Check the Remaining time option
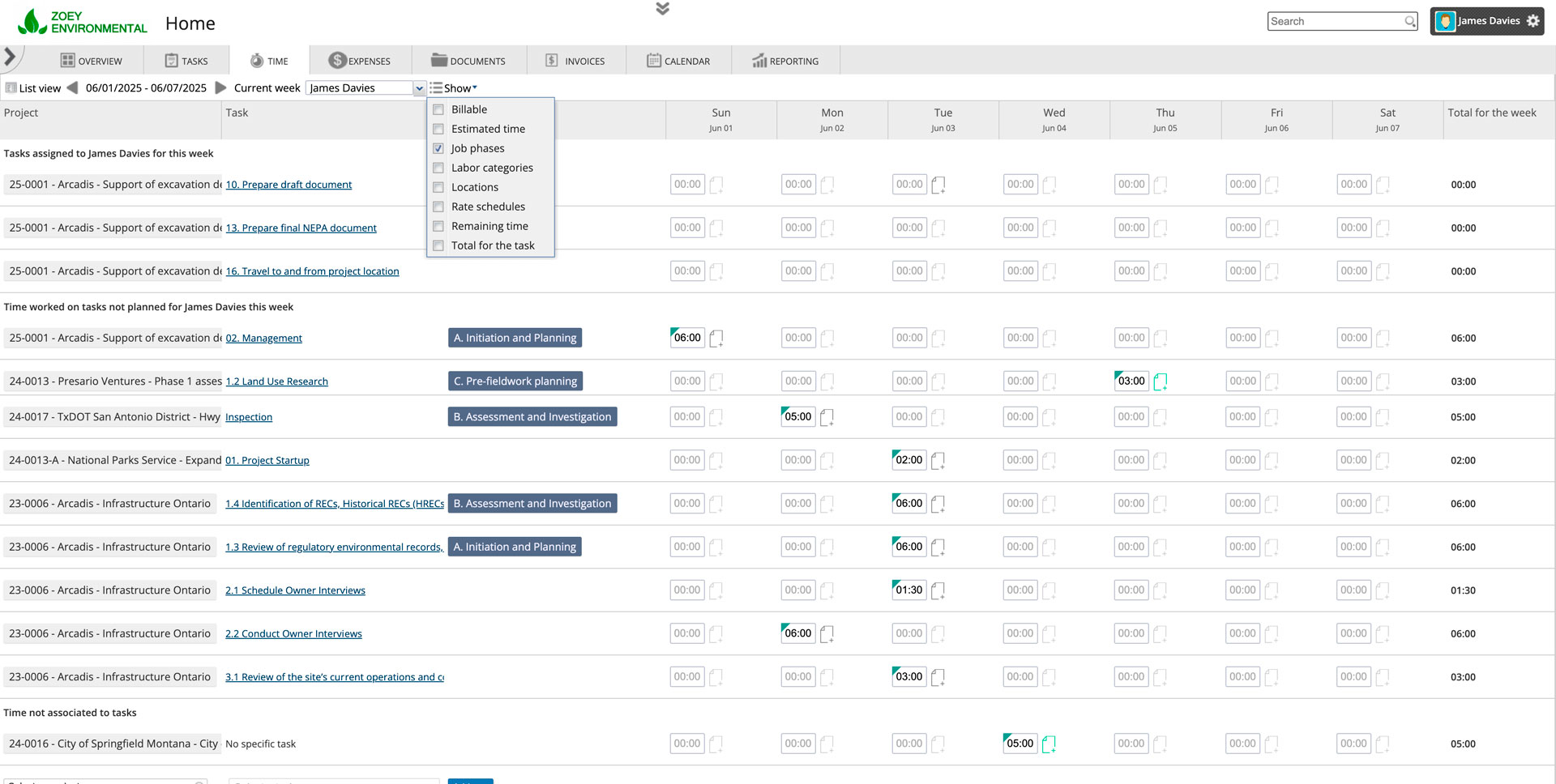1556x784 pixels. click(438, 226)
